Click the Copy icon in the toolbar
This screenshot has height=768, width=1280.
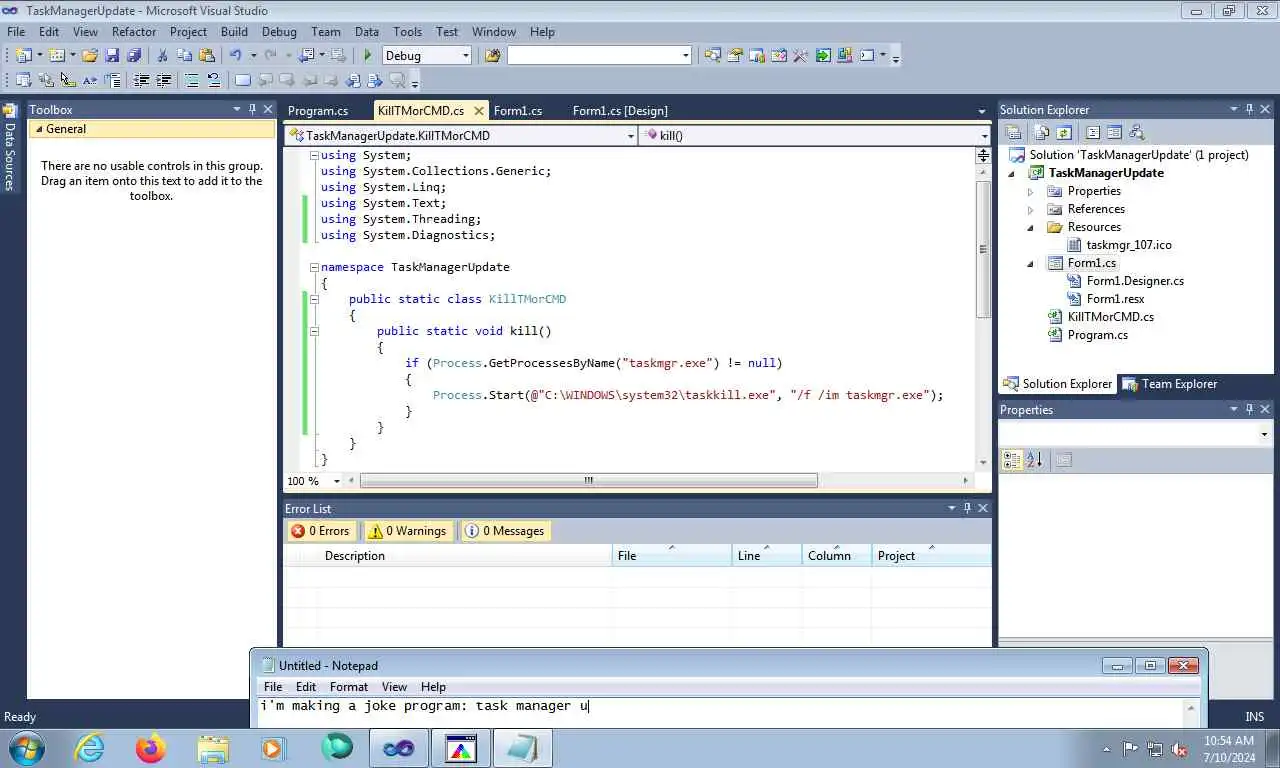[184, 56]
